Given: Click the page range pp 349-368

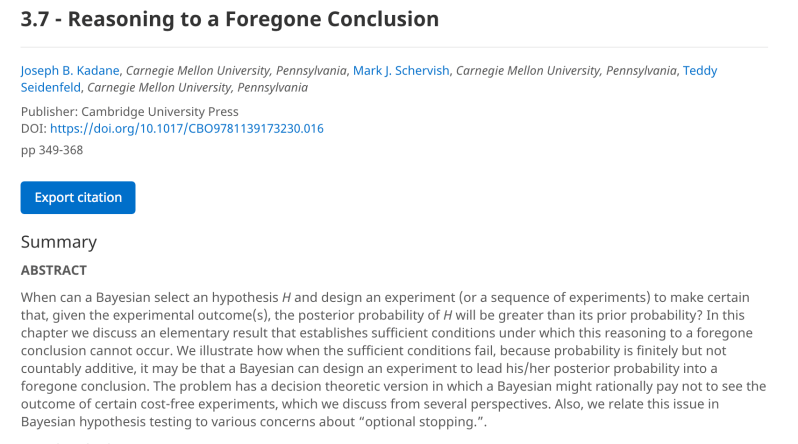Looking at the screenshot, I should pyautogui.click(x=52, y=150).
